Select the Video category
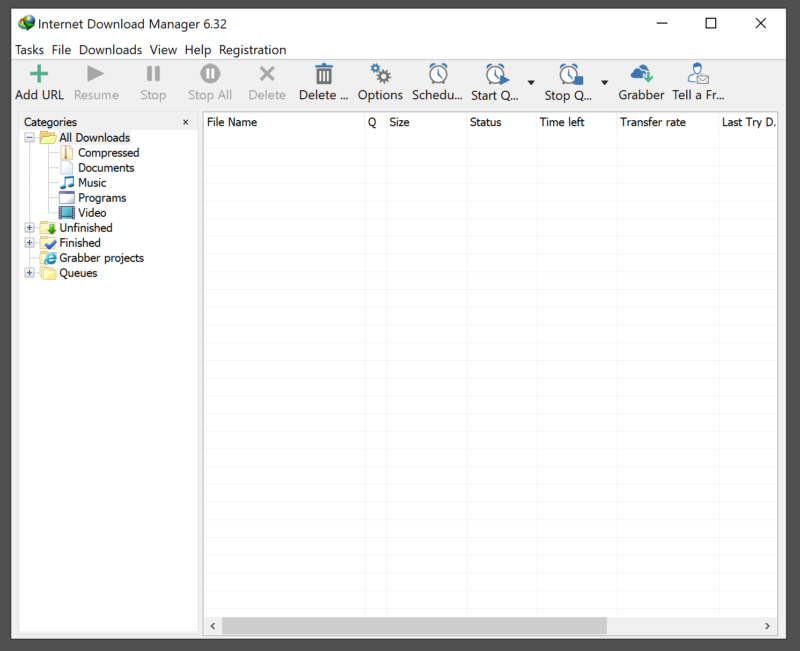800x651 pixels. (x=92, y=213)
